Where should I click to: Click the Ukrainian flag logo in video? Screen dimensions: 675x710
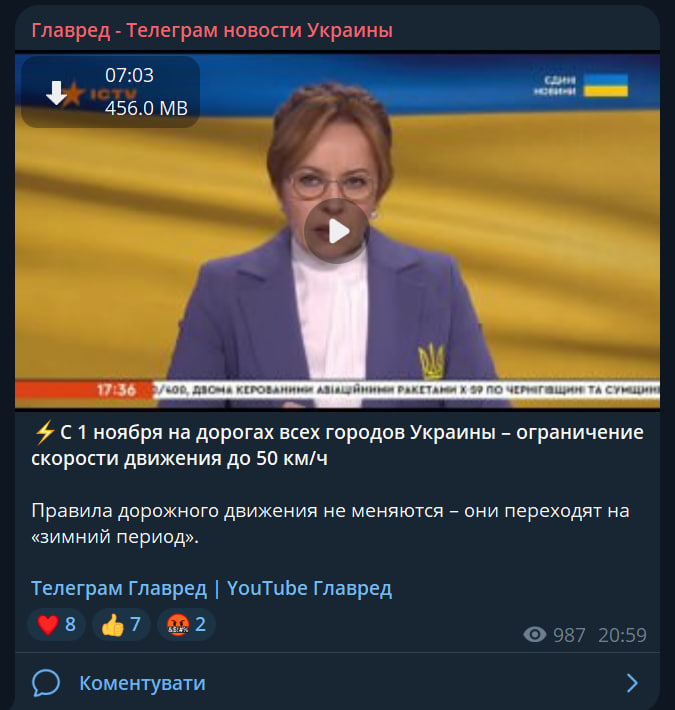pos(606,85)
